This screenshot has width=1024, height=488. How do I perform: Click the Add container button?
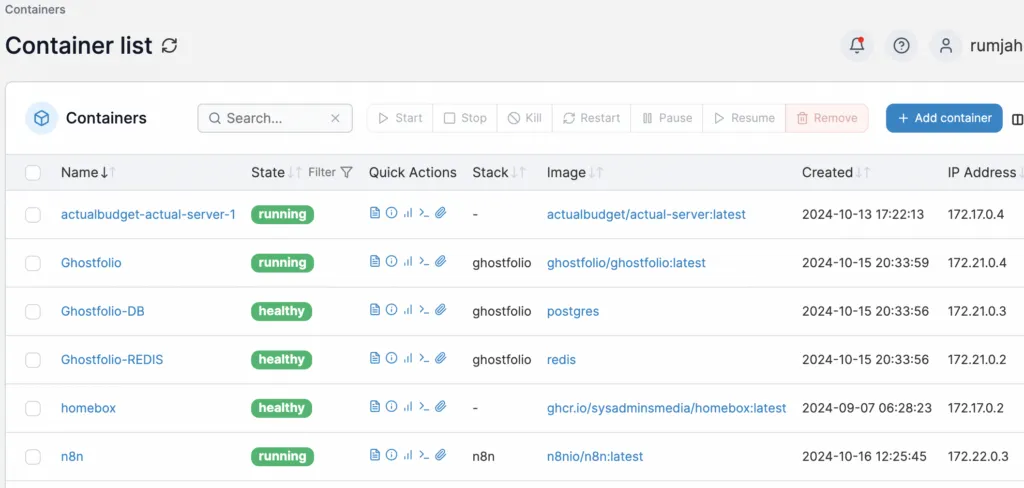click(943, 118)
